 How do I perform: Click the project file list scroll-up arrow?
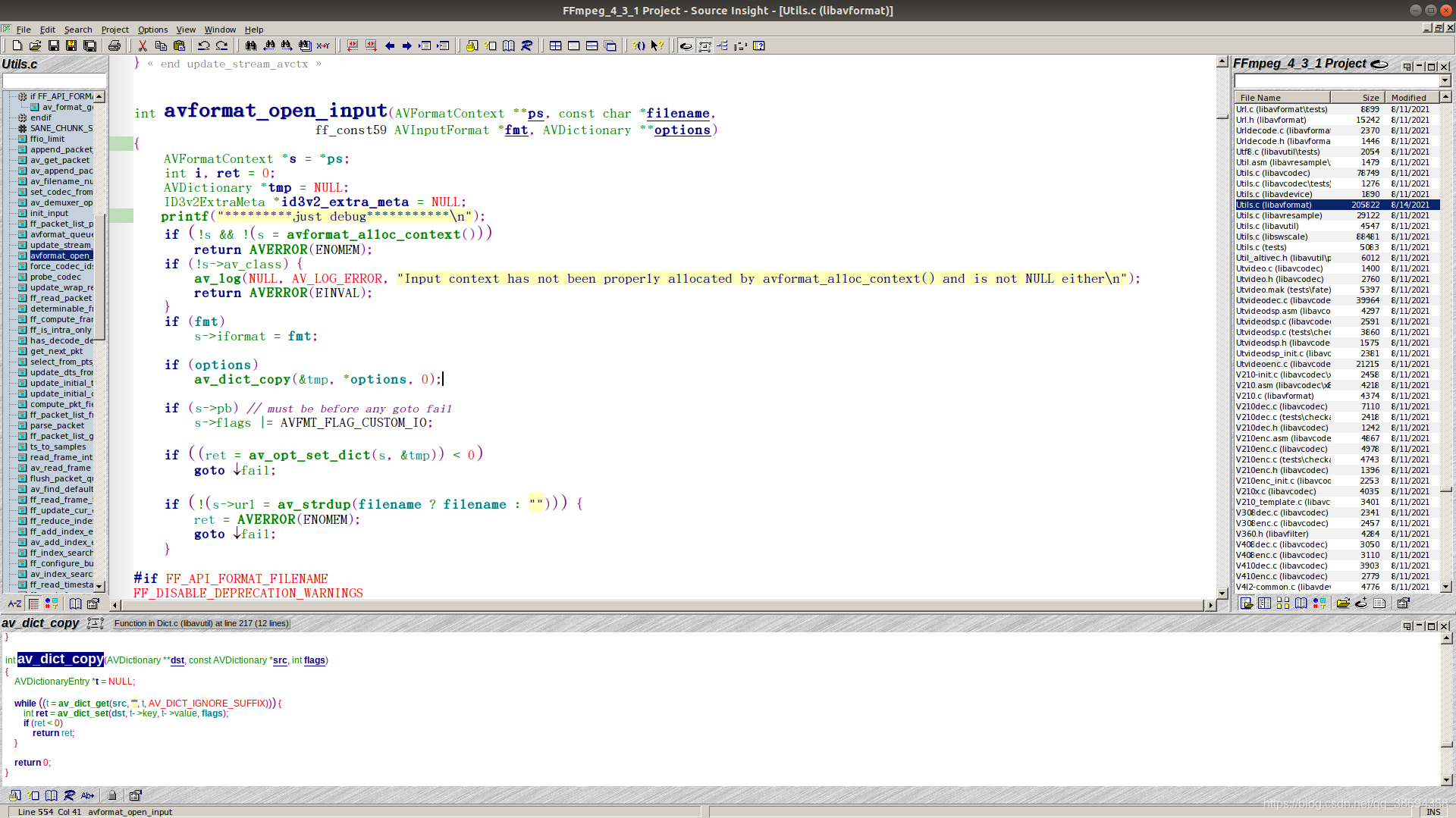click(1445, 97)
